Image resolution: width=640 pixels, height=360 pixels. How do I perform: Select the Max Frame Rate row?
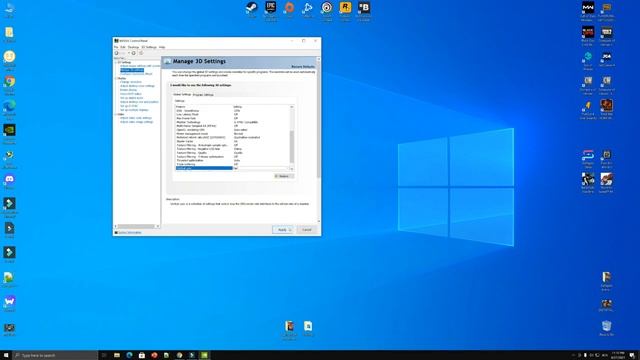[x=233, y=118]
